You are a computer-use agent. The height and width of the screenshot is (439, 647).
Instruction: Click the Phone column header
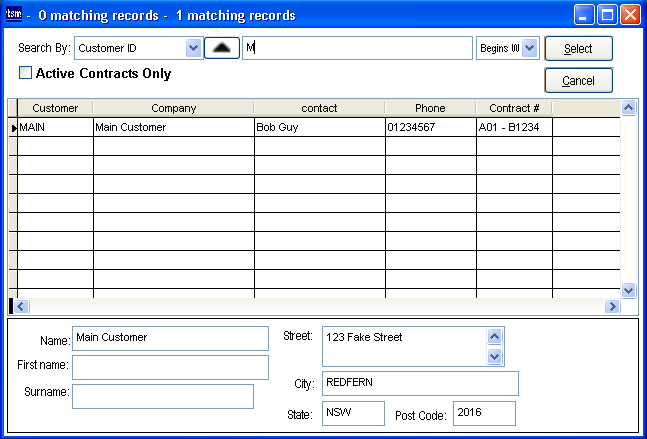pos(431,108)
